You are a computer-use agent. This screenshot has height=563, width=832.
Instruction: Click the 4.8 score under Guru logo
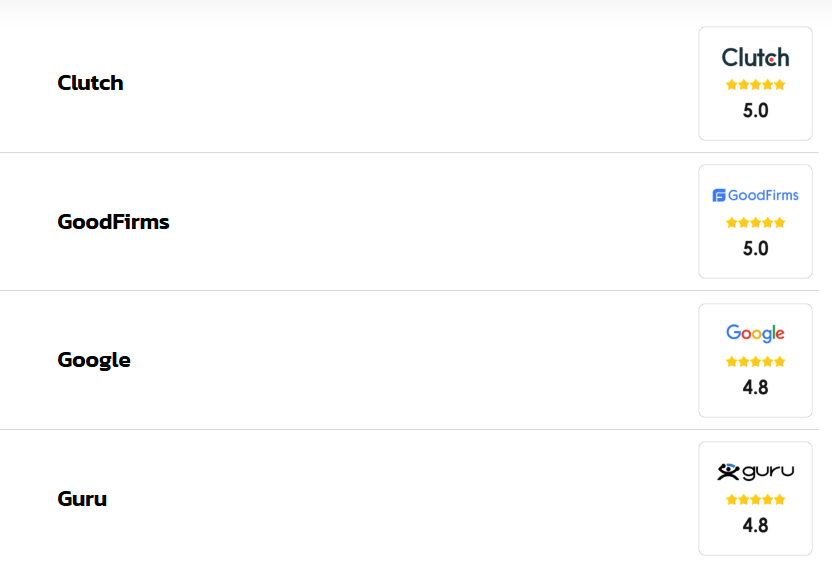pyautogui.click(x=755, y=525)
